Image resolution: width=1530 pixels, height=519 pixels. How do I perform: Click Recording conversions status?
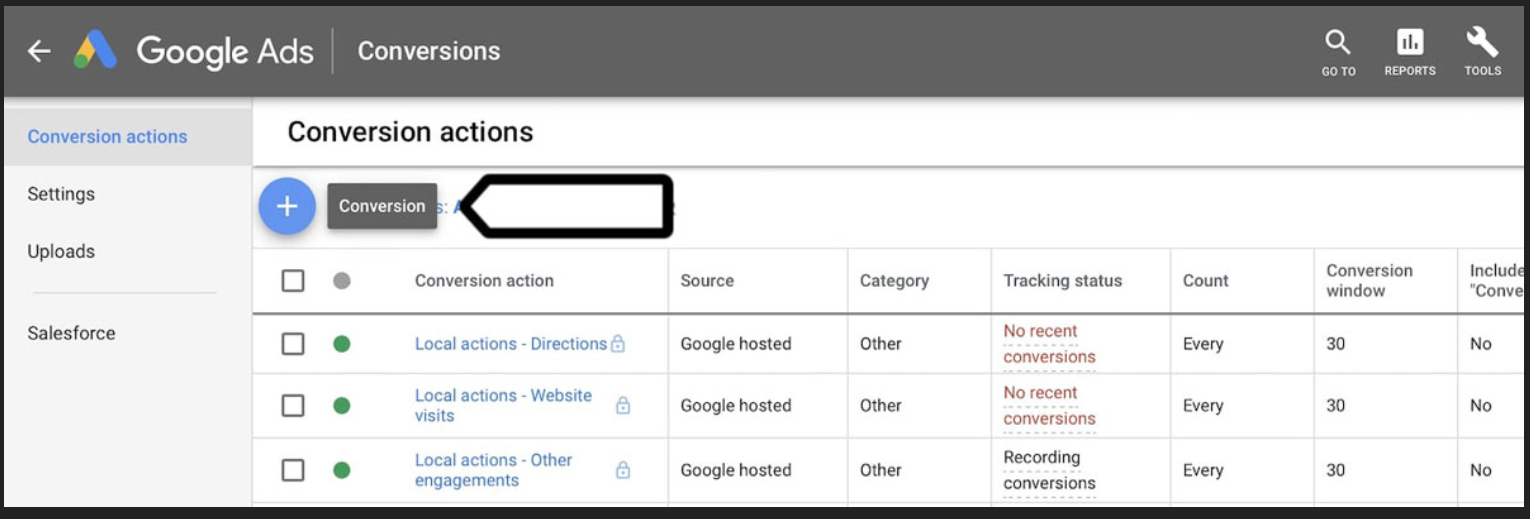pos(1049,470)
